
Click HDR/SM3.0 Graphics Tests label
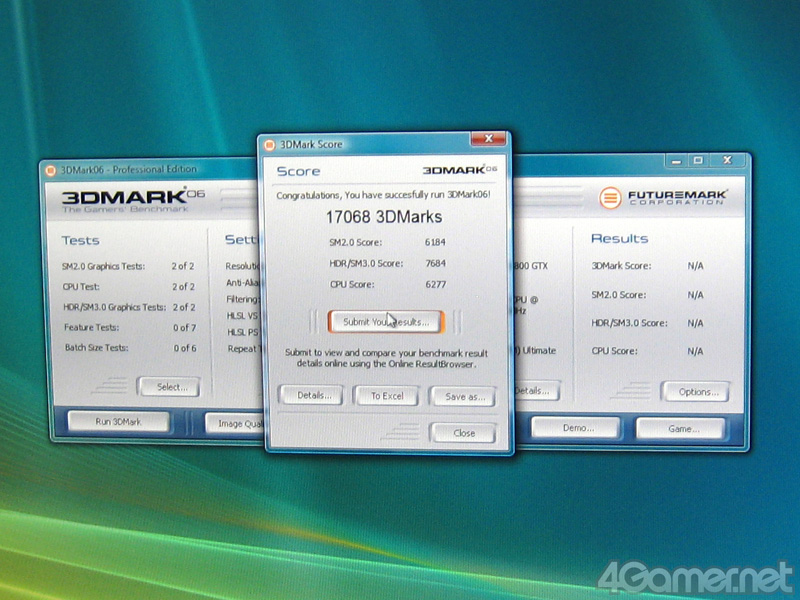[x=115, y=307]
